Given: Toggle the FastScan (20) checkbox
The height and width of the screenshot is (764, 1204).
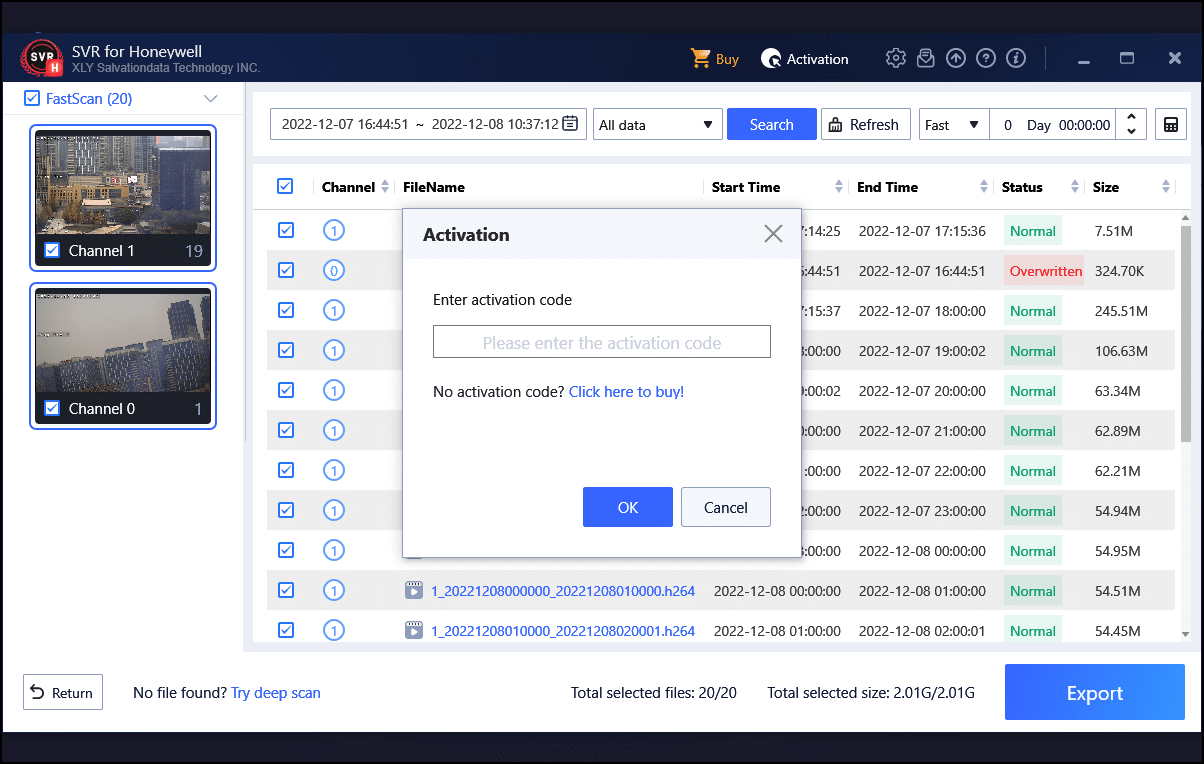Looking at the screenshot, I should click(x=32, y=98).
